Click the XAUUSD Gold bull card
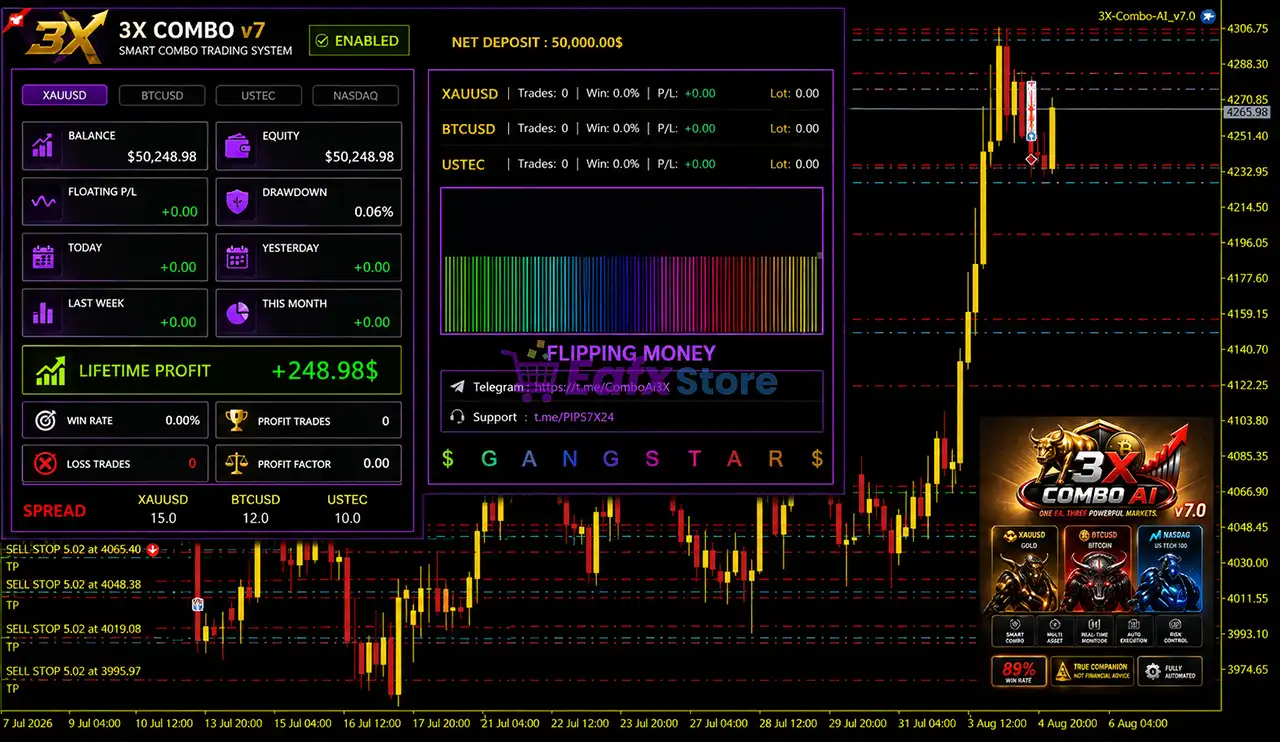The image size is (1280, 742). point(1024,569)
